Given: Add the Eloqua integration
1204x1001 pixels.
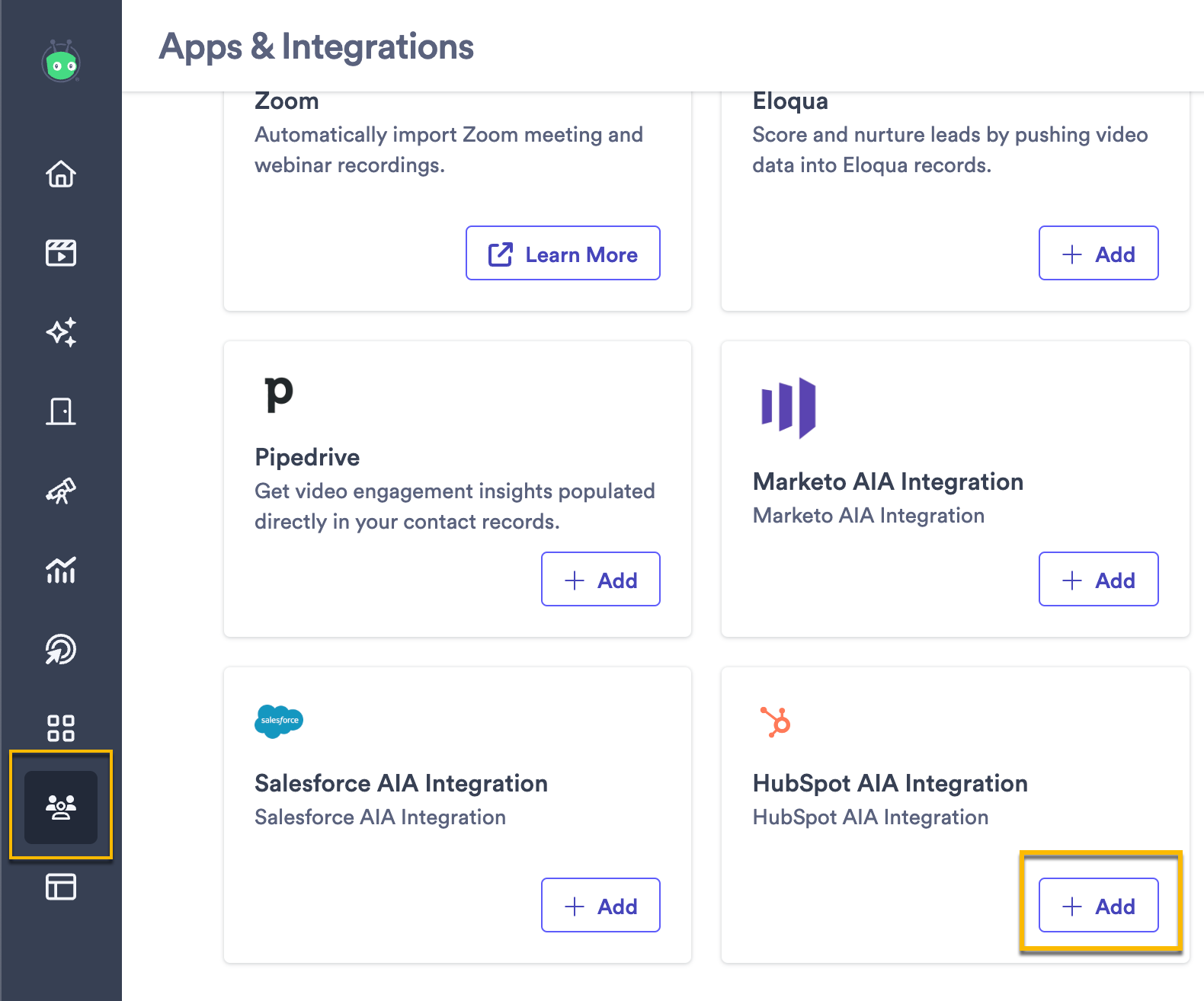Looking at the screenshot, I should [1099, 253].
